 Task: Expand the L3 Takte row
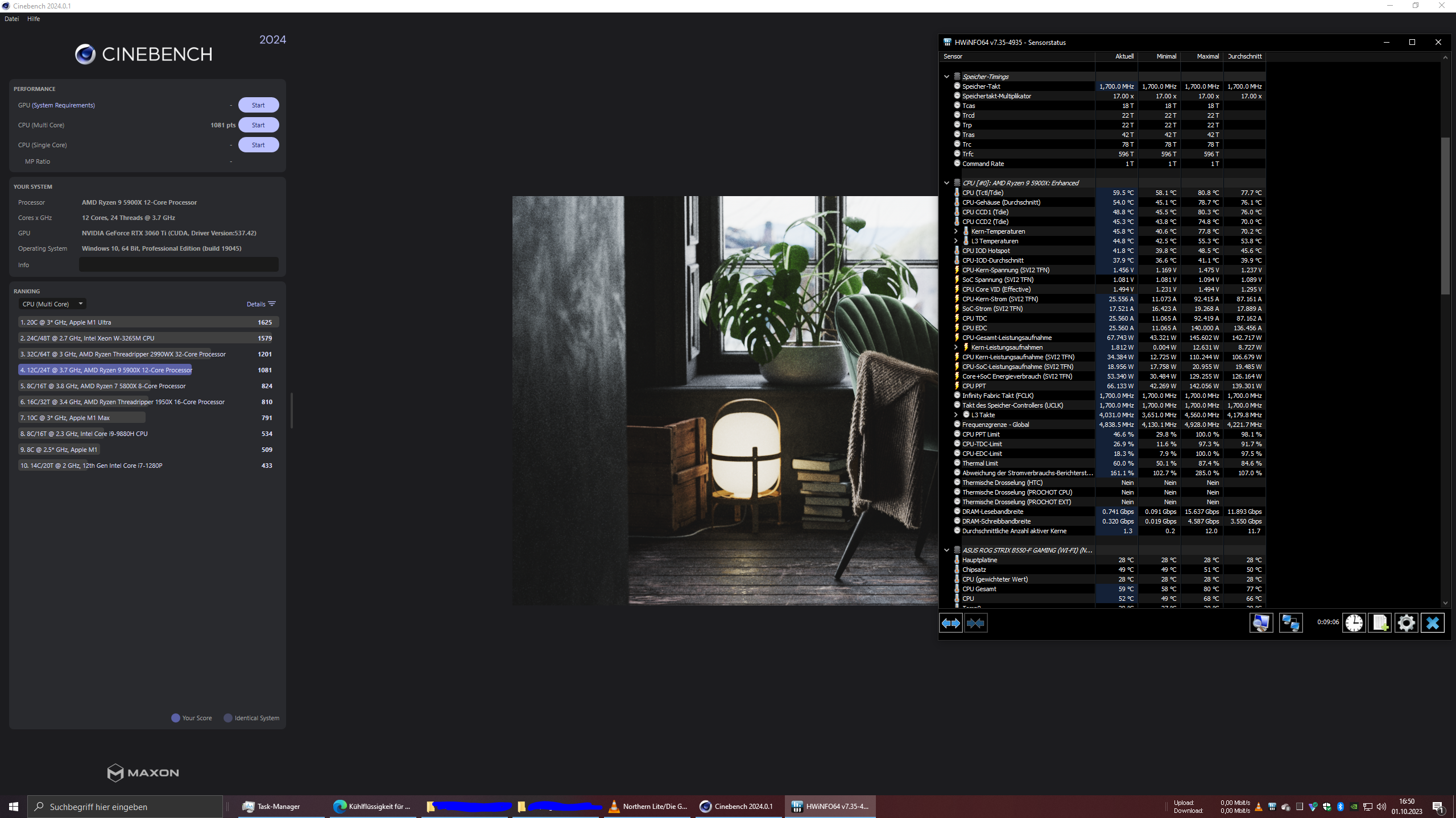(x=955, y=415)
